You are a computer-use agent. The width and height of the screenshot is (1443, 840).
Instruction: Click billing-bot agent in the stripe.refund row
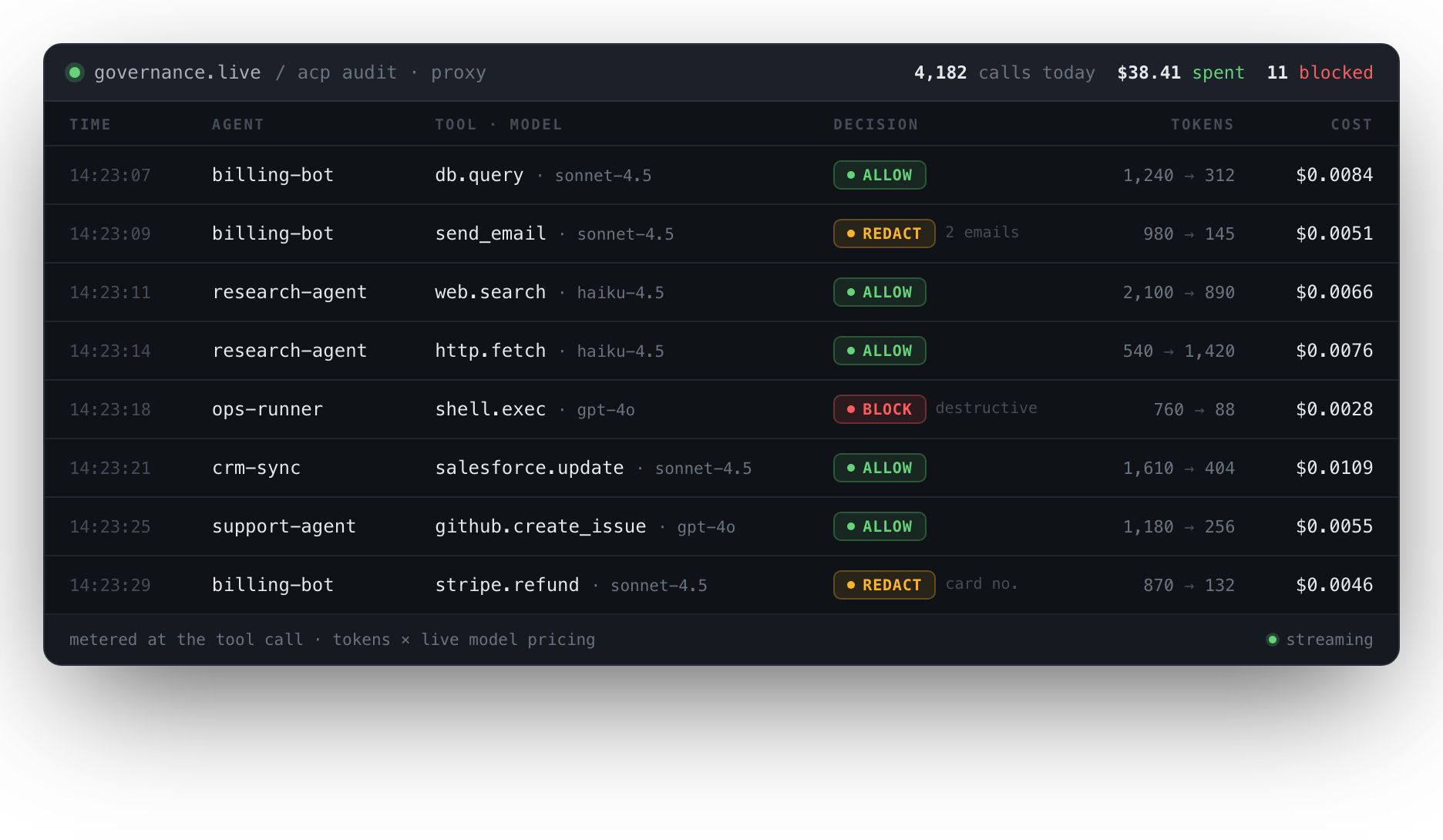pos(273,585)
